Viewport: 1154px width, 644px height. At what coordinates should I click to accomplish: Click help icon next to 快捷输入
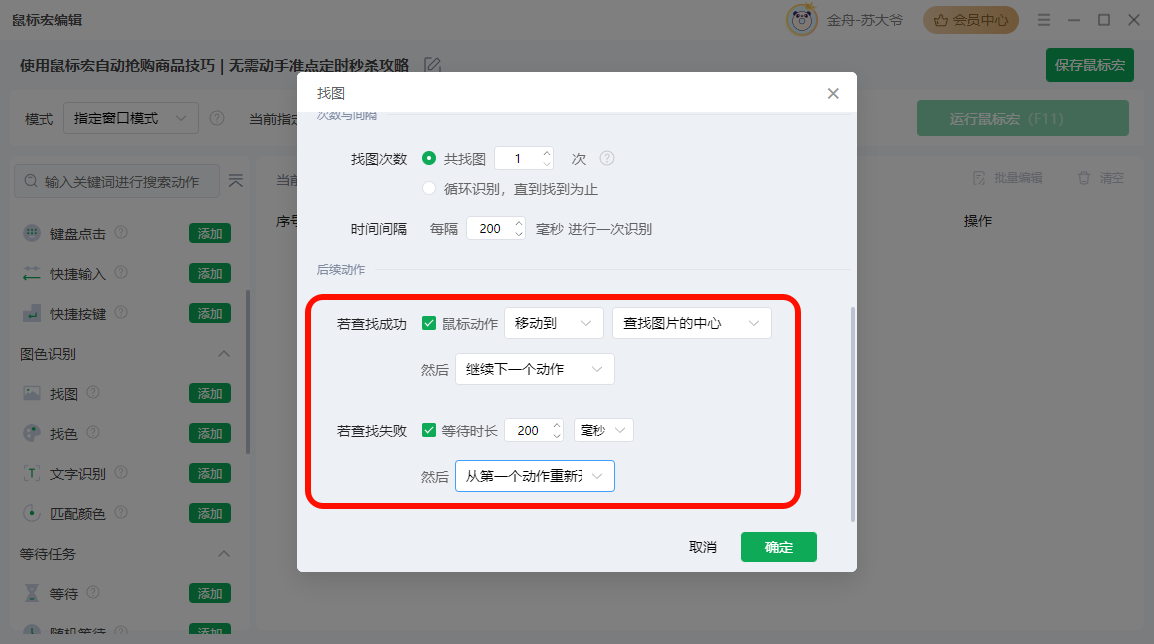121,272
